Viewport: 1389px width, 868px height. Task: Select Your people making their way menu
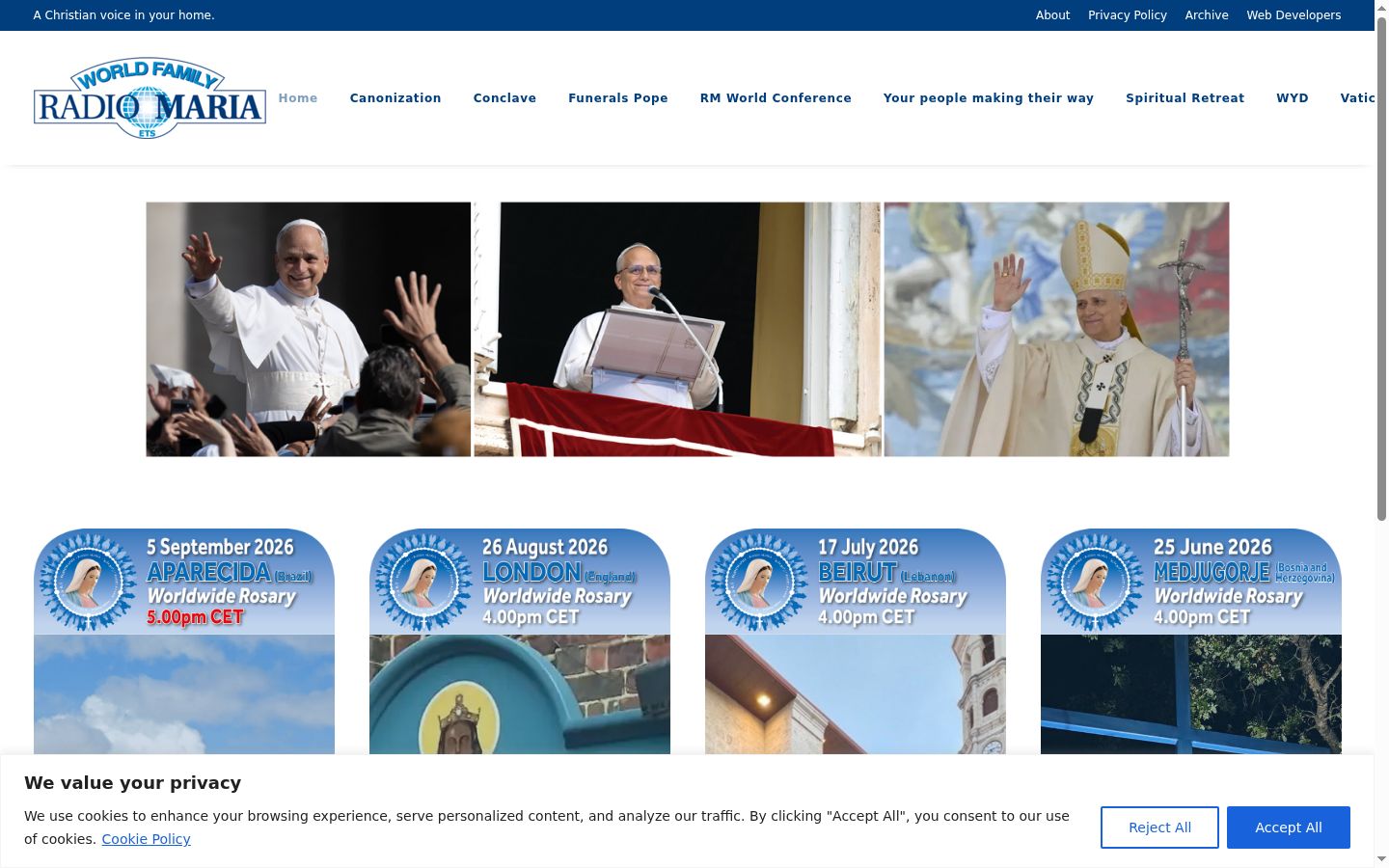tap(989, 98)
